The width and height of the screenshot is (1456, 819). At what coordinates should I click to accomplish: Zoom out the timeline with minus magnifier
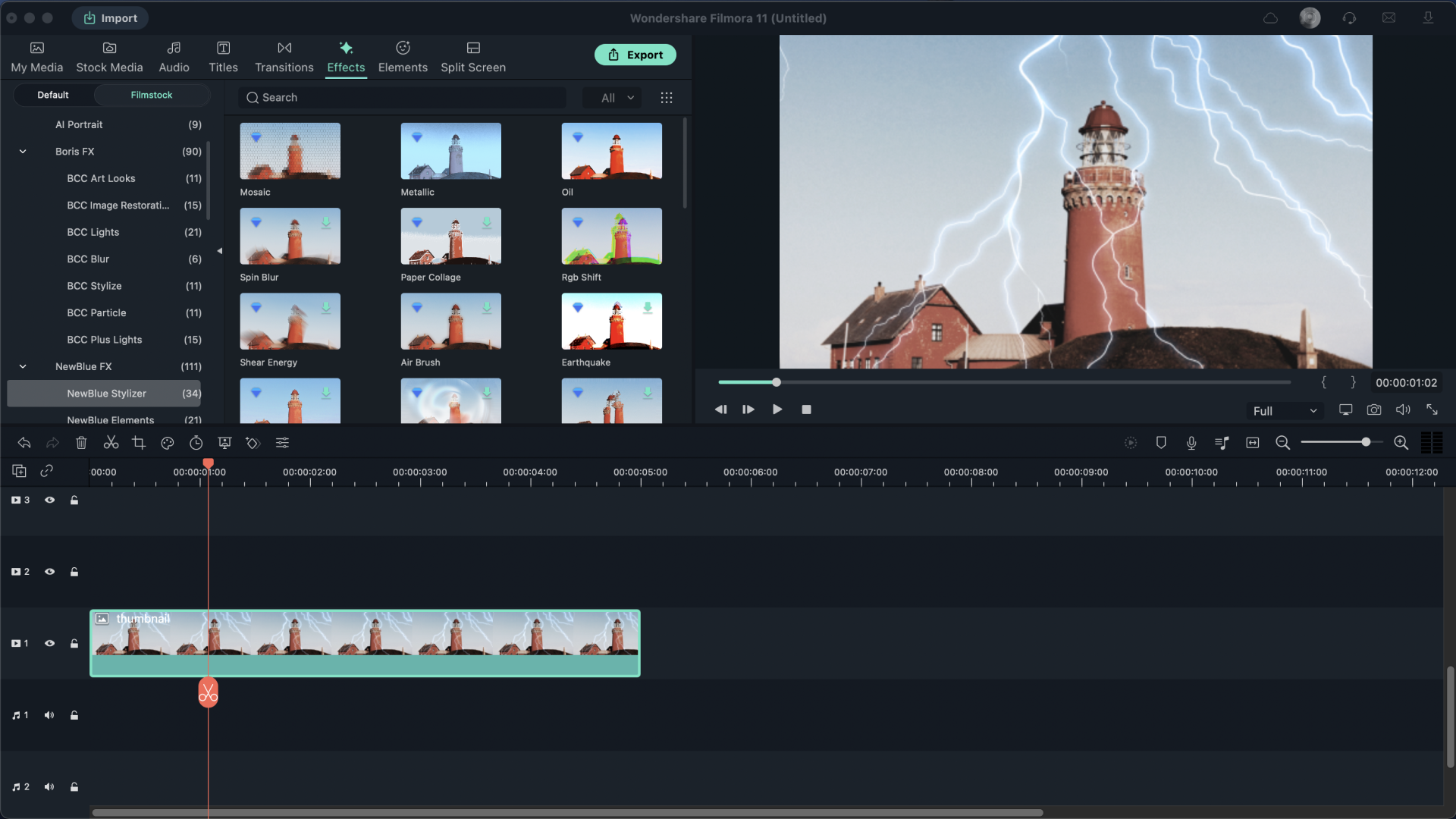pyautogui.click(x=1282, y=443)
